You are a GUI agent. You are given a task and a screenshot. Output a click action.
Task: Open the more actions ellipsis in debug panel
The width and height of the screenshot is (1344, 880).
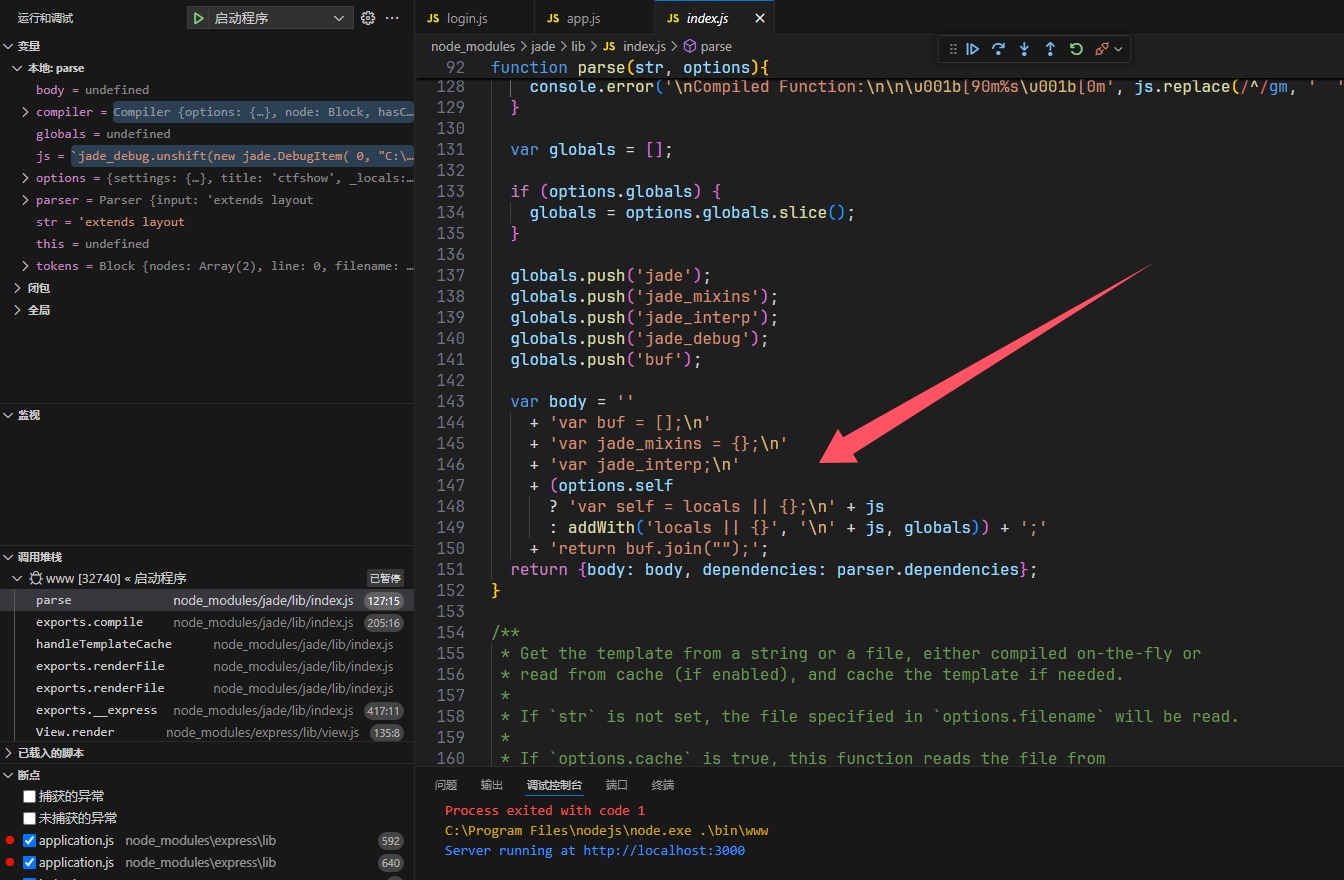tap(392, 18)
